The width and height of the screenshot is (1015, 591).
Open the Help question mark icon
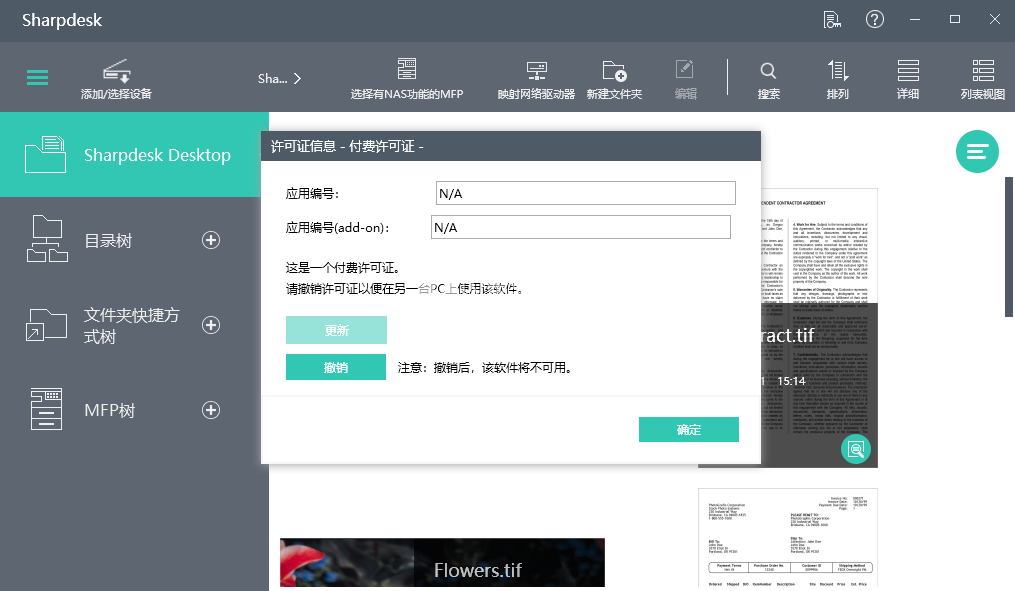pyautogui.click(x=875, y=19)
